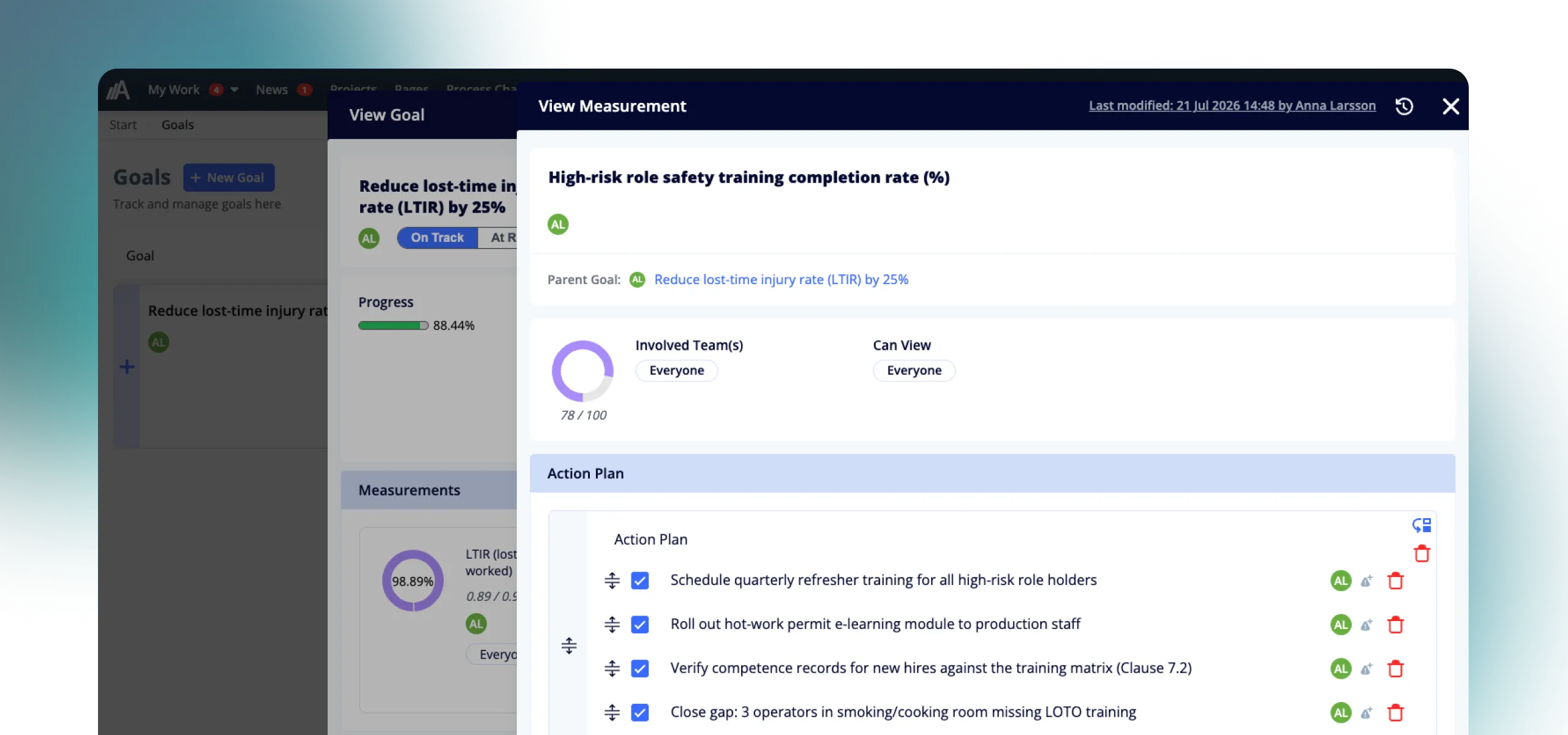Viewport: 1568px width, 735px height.
Task: Click the Measurements header in View Goal panel
Action: [429, 490]
